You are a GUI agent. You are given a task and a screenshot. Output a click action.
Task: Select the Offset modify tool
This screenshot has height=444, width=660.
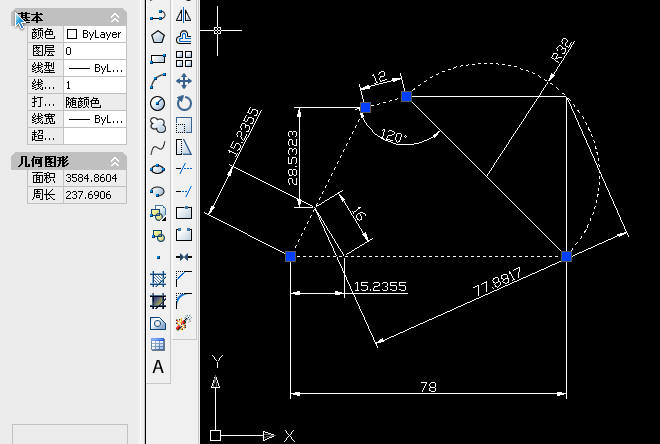pos(184,37)
